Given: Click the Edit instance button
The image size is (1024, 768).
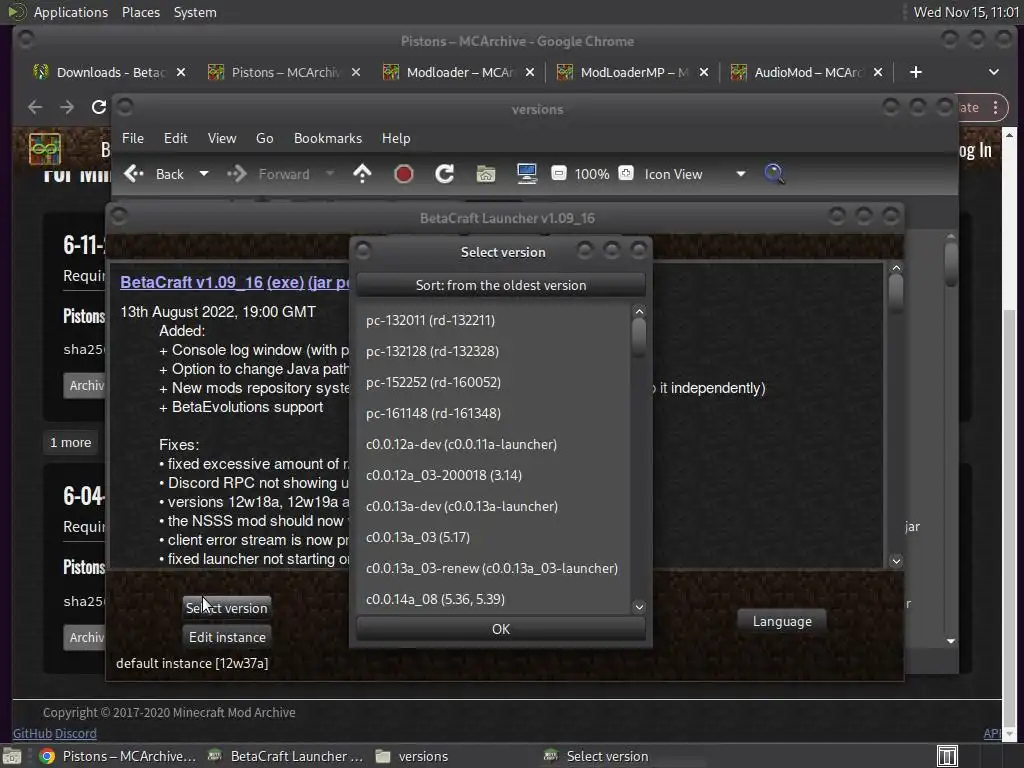Looking at the screenshot, I should pyautogui.click(x=227, y=637).
